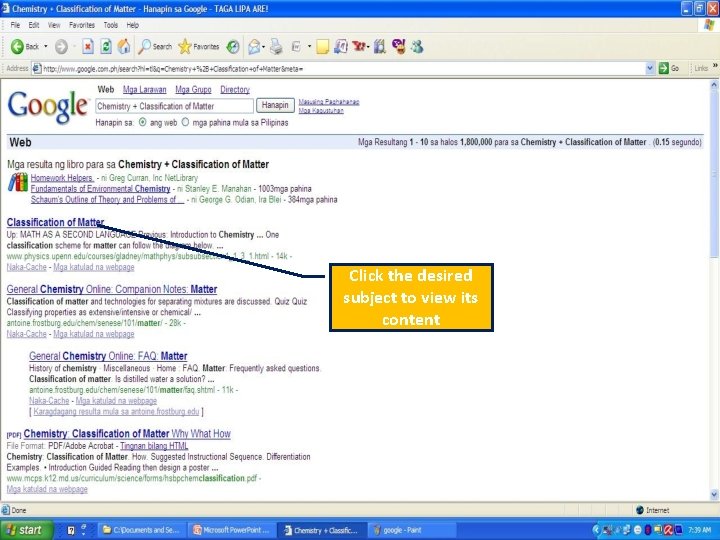Screen dimensions: 720x540
Task: Open the Help menu
Action: 132,25
